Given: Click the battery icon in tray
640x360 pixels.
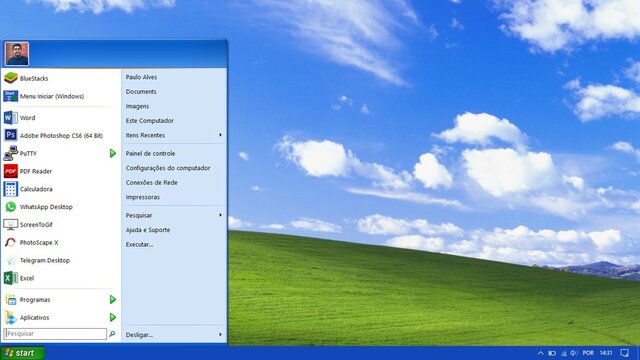Looking at the screenshot, I should pyautogui.click(x=552, y=353).
